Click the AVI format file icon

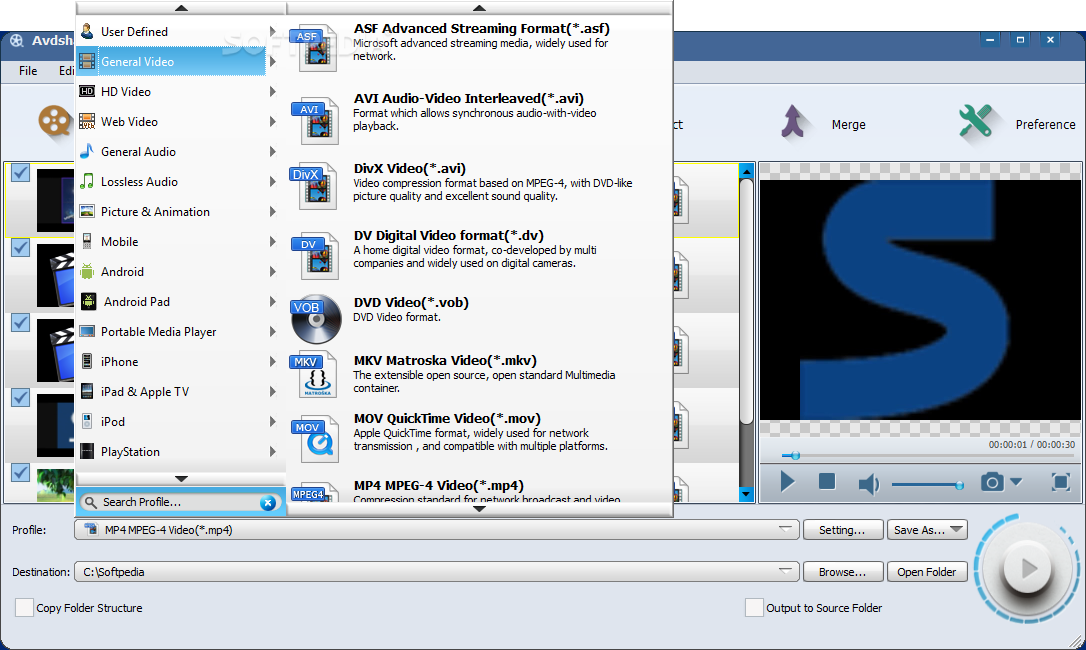coord(316,121)
